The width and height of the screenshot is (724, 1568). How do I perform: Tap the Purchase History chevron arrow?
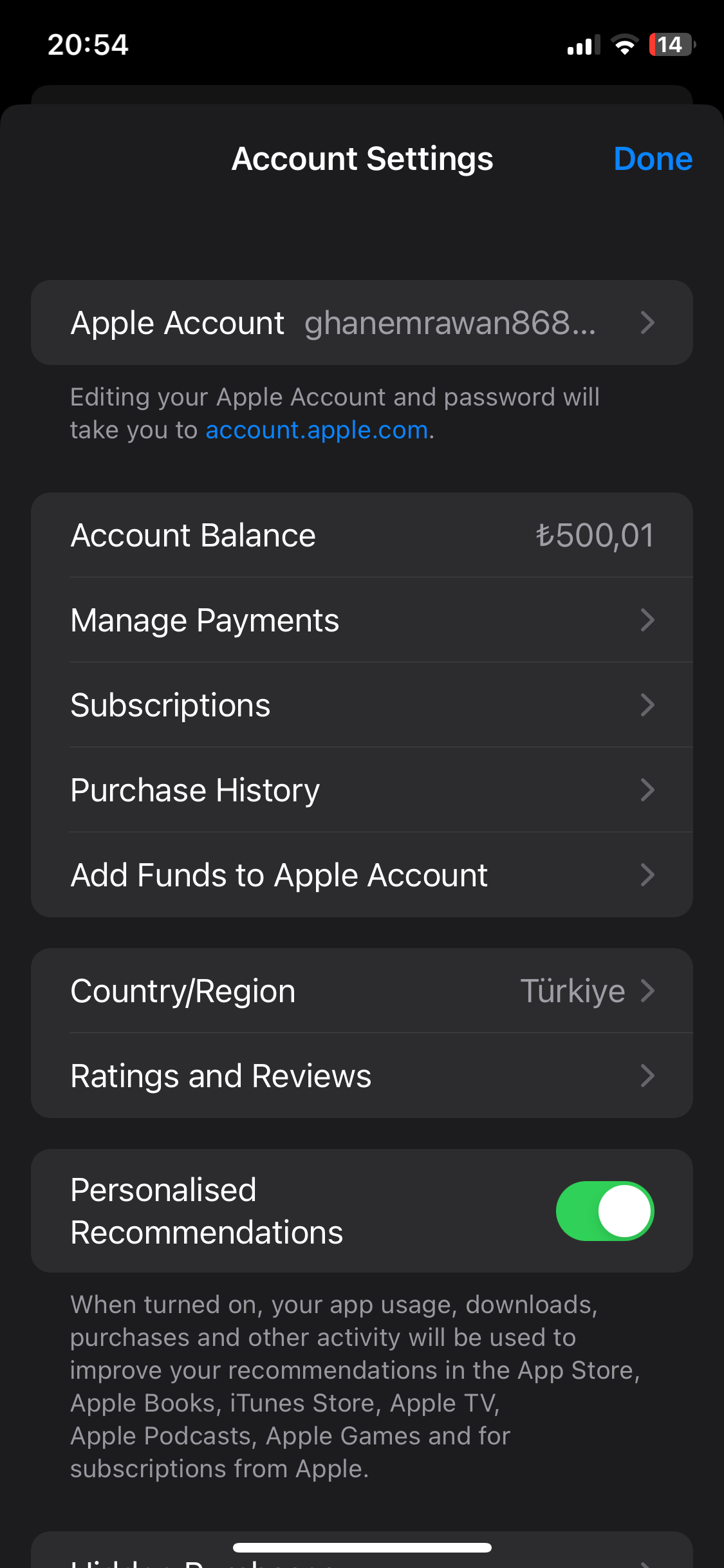(x=647, y=790)
